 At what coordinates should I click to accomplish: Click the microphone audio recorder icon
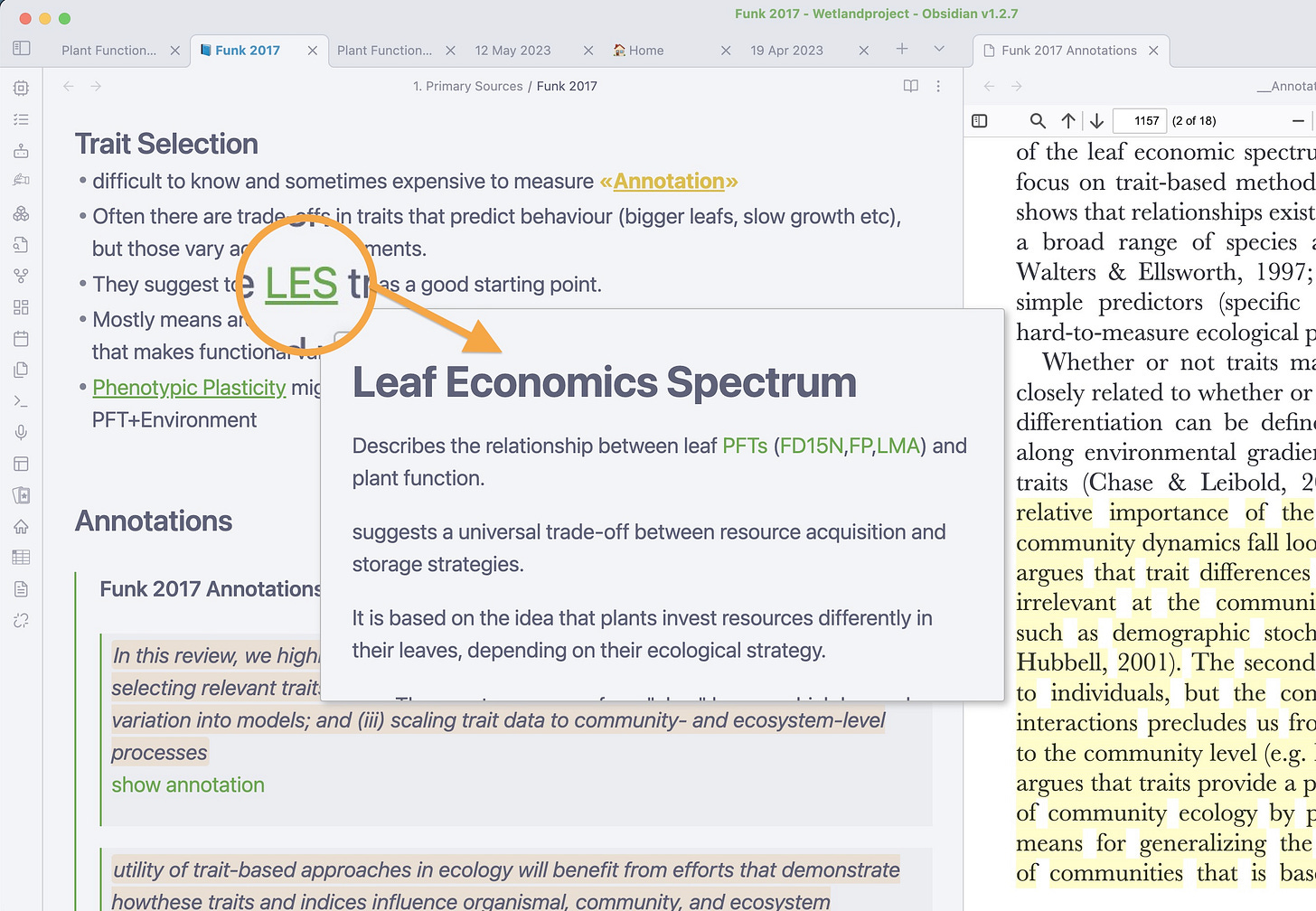[21, 432]
